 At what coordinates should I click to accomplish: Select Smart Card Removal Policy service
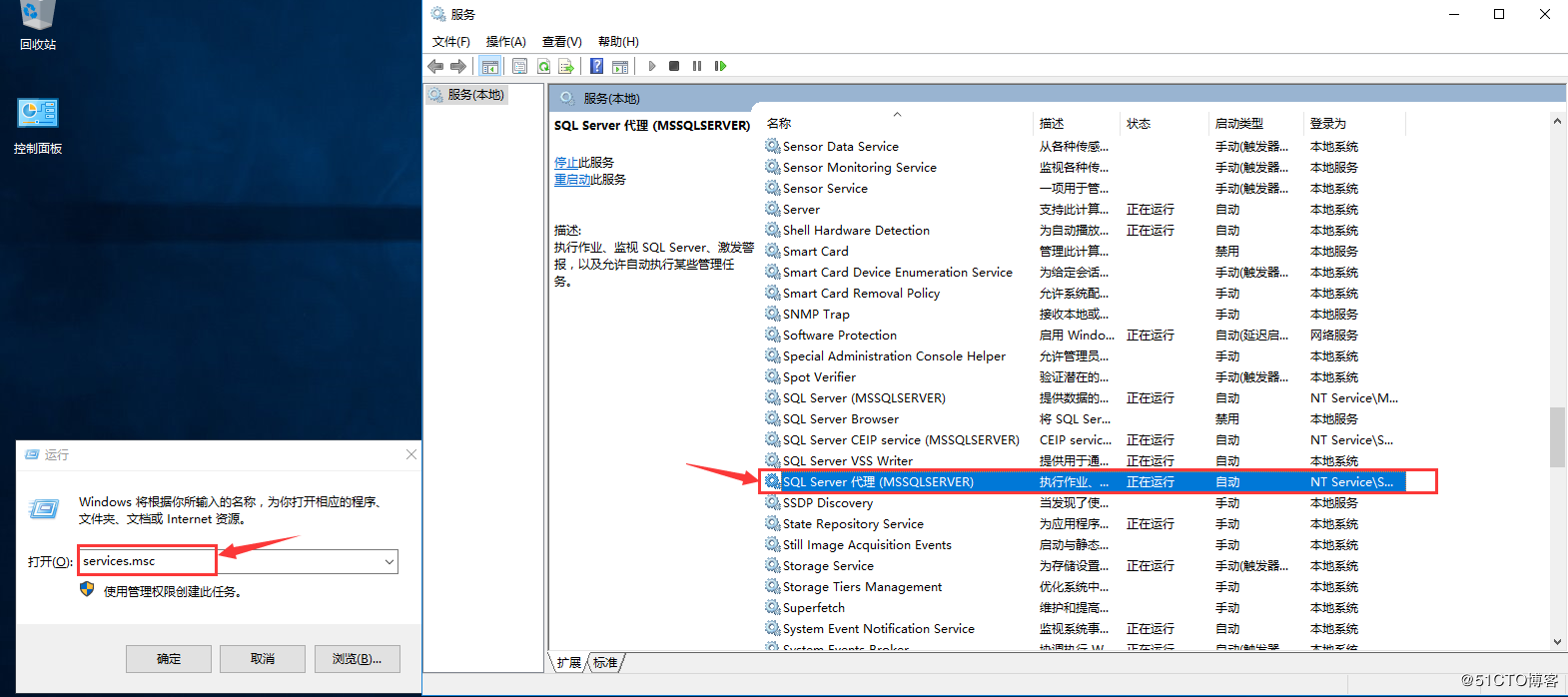click(1085, 293)
